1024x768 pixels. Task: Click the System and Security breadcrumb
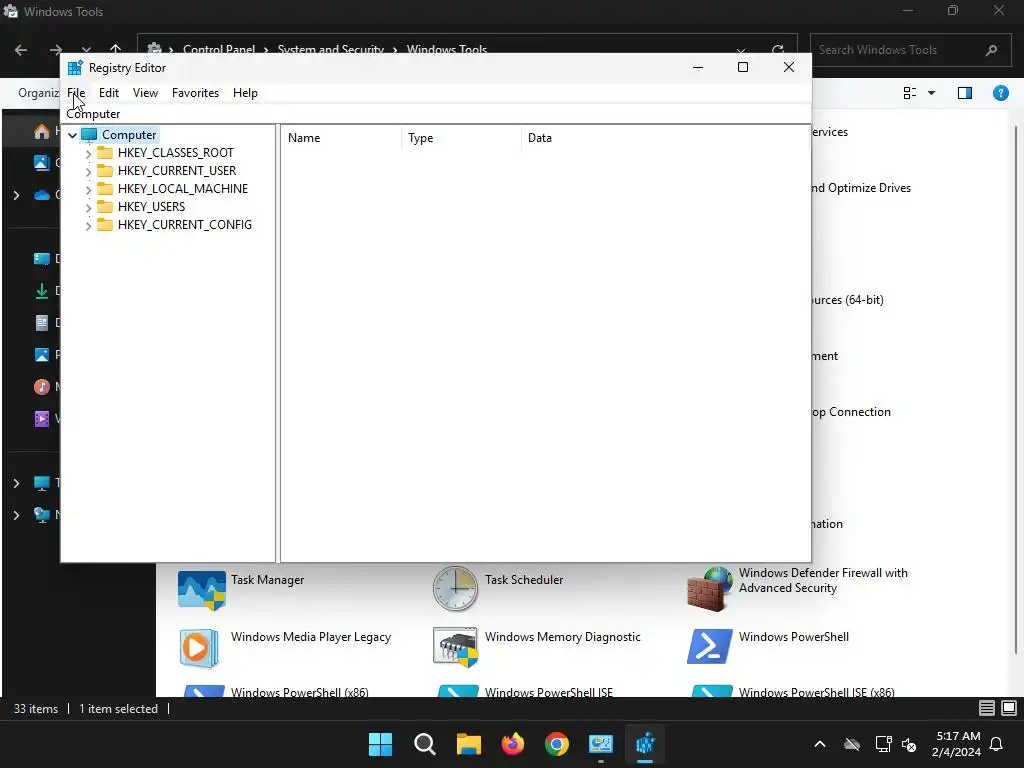[x=330, y=50]
